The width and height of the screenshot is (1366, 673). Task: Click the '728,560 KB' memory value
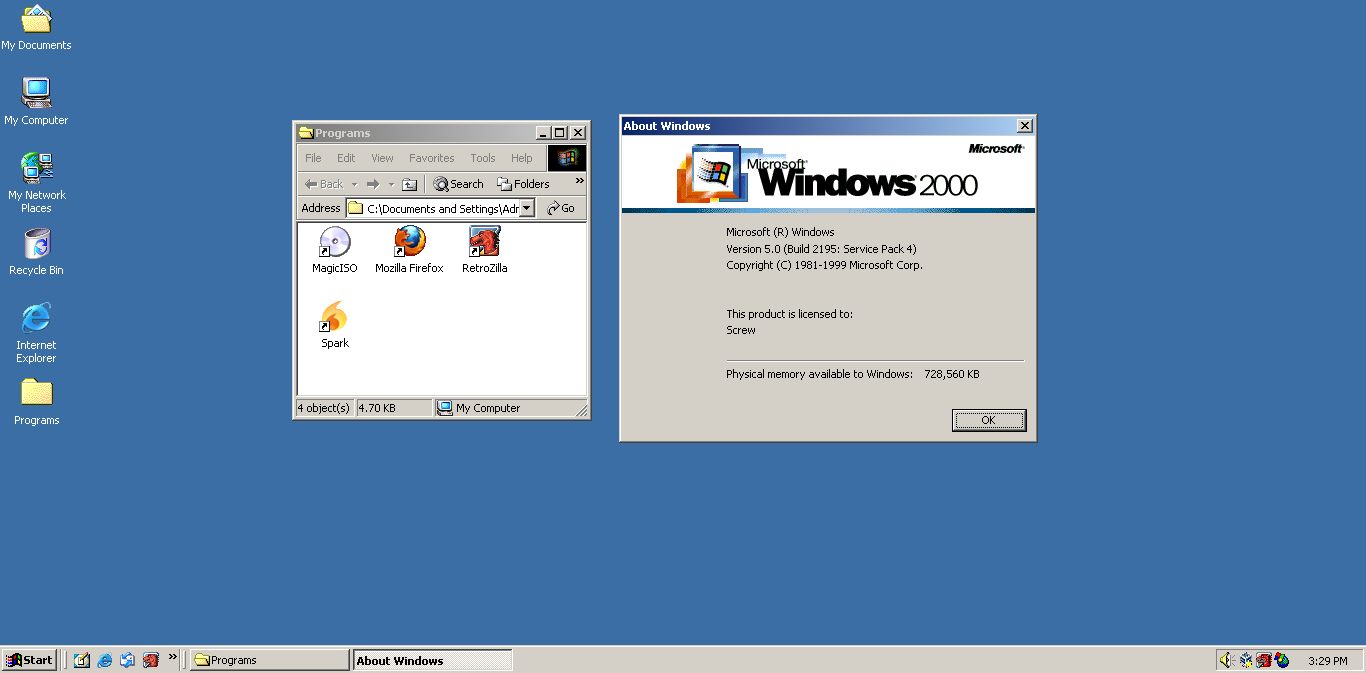click(952, 374)
